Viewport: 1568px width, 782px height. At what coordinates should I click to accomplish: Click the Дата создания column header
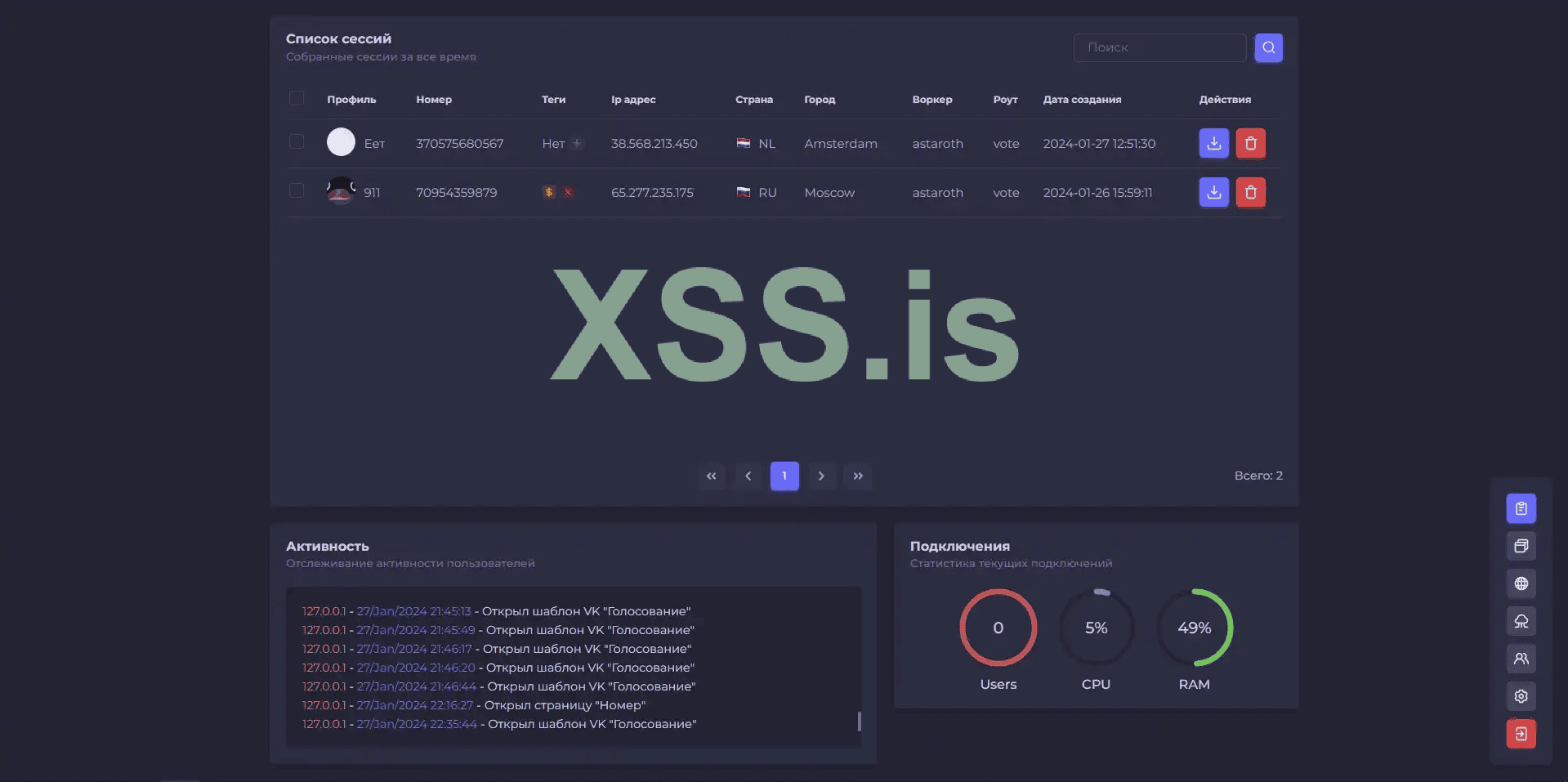click(1082, 100)
